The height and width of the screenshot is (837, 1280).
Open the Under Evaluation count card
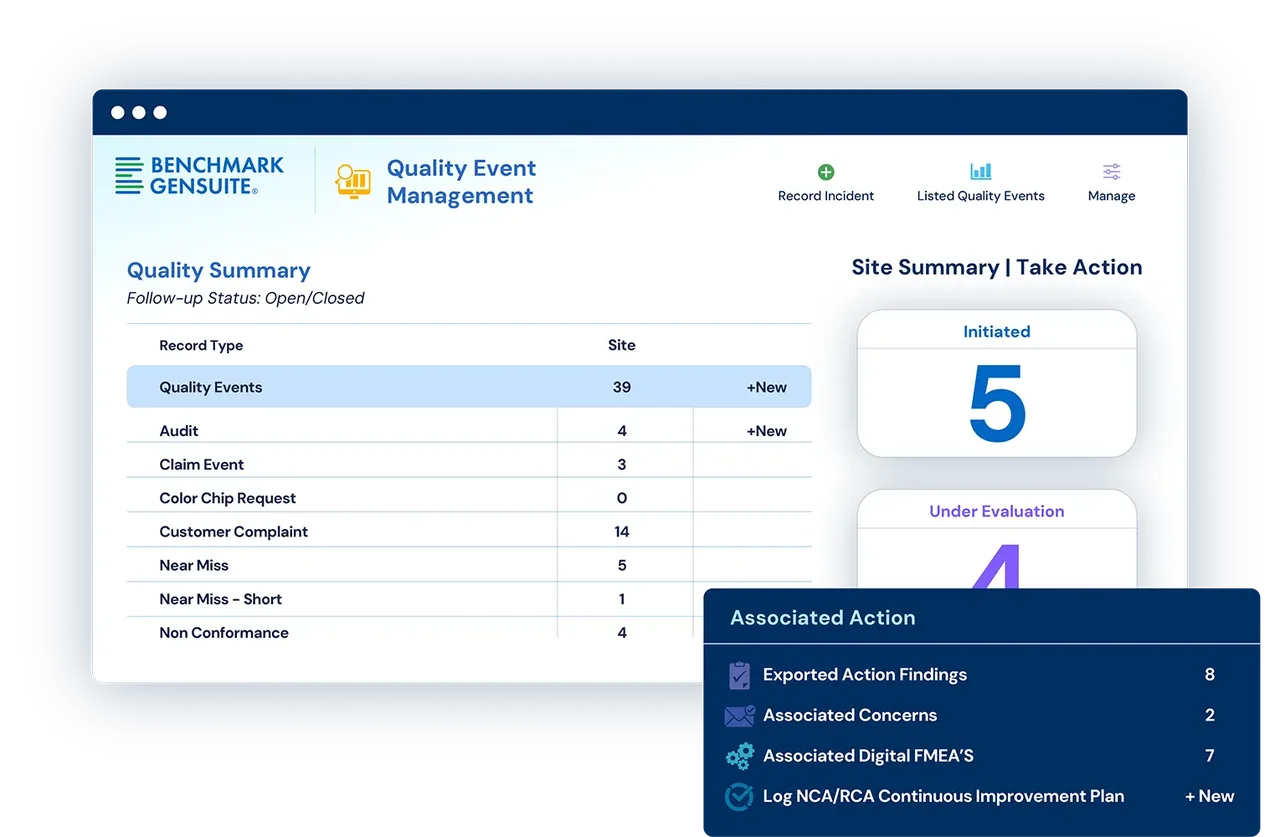[x=997, y=540]
